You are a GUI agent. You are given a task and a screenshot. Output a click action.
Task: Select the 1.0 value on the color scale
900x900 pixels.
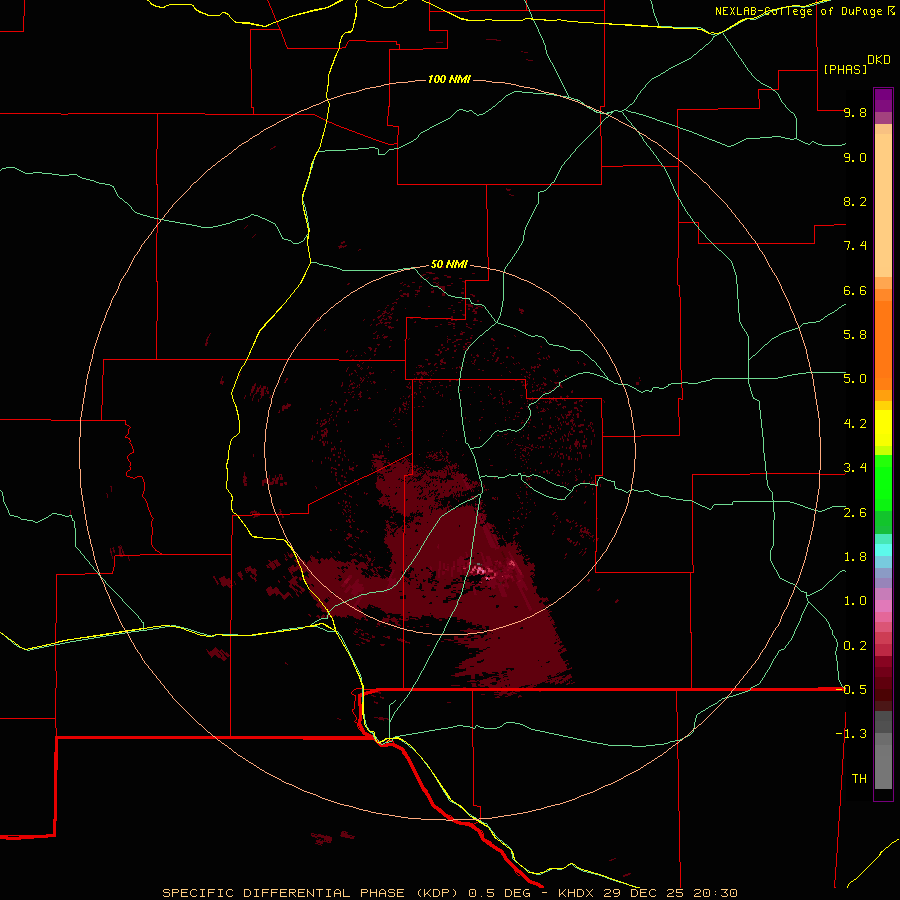(x=855, y=601)
